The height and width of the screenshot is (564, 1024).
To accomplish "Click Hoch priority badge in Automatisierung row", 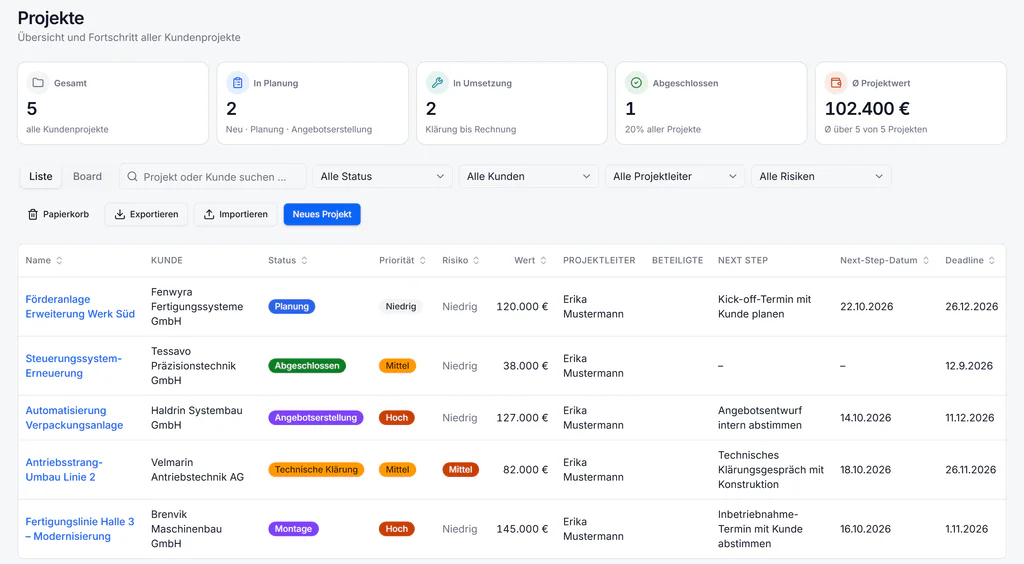I will coord(396,418).
